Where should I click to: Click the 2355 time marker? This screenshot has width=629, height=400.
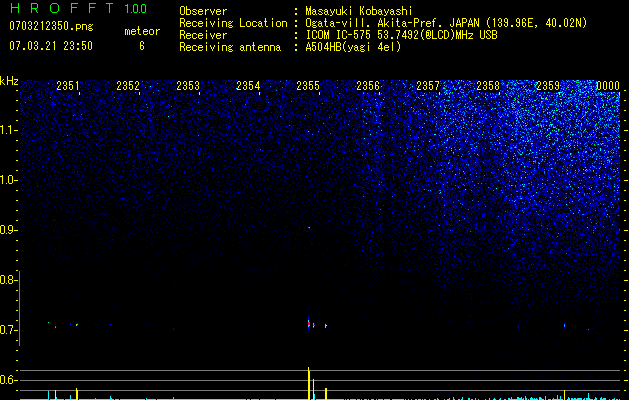pyautogui.click(x=308, y=86)
